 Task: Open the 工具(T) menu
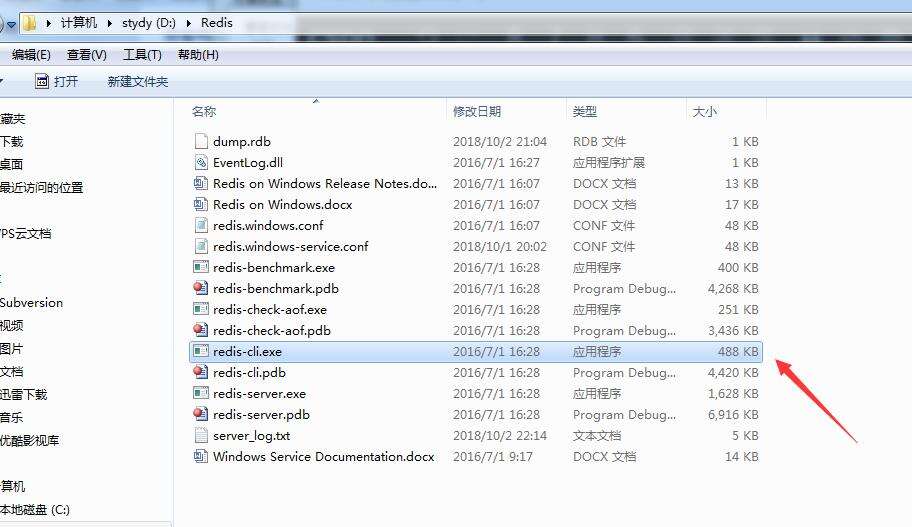coord(142,55)
